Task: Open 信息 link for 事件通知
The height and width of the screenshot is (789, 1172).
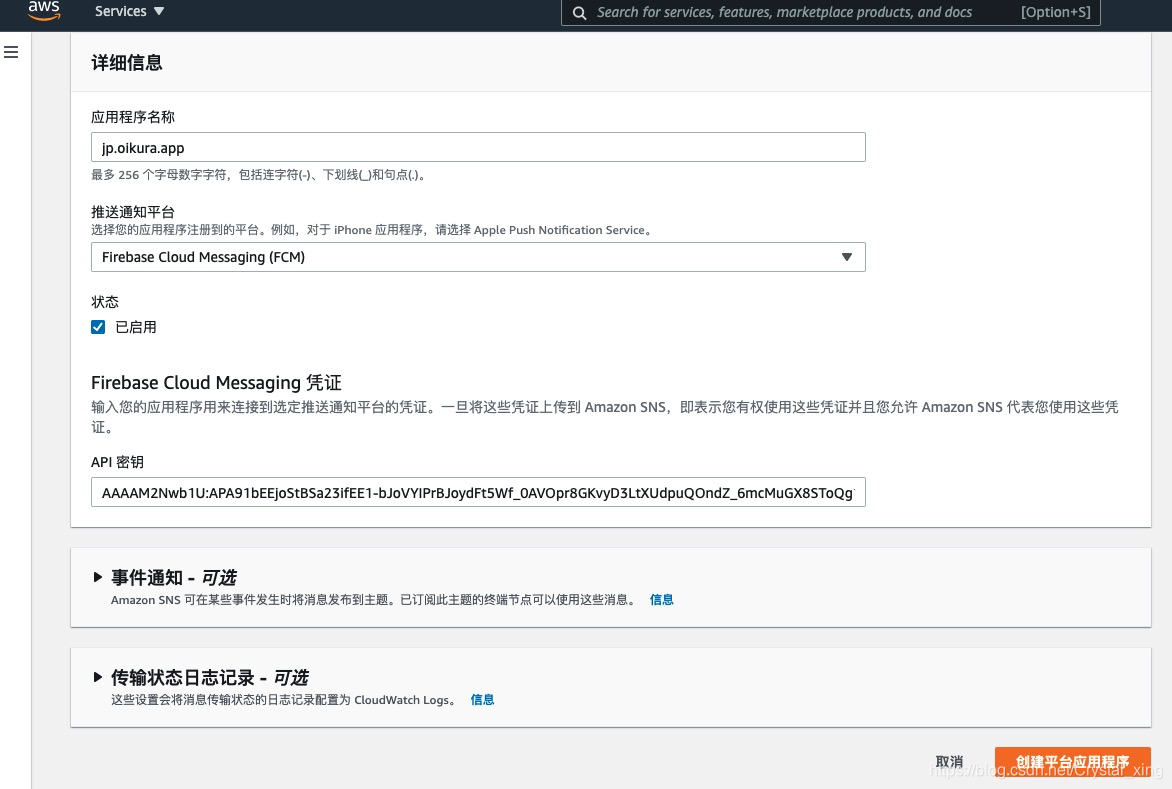Action: coord(661,599)
